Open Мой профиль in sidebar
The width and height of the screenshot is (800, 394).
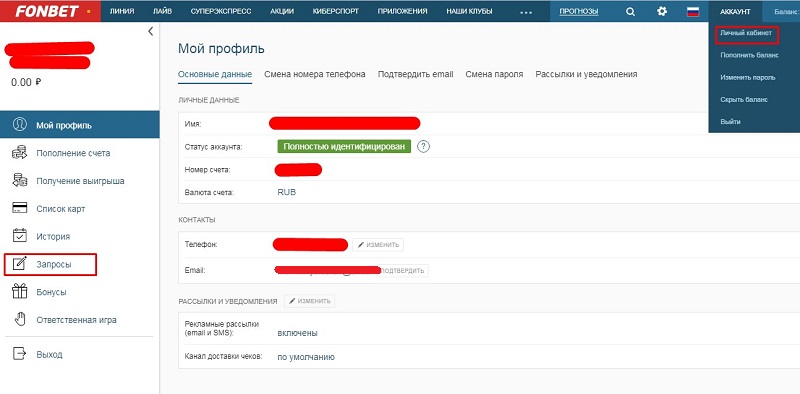(x=80, y=125)
